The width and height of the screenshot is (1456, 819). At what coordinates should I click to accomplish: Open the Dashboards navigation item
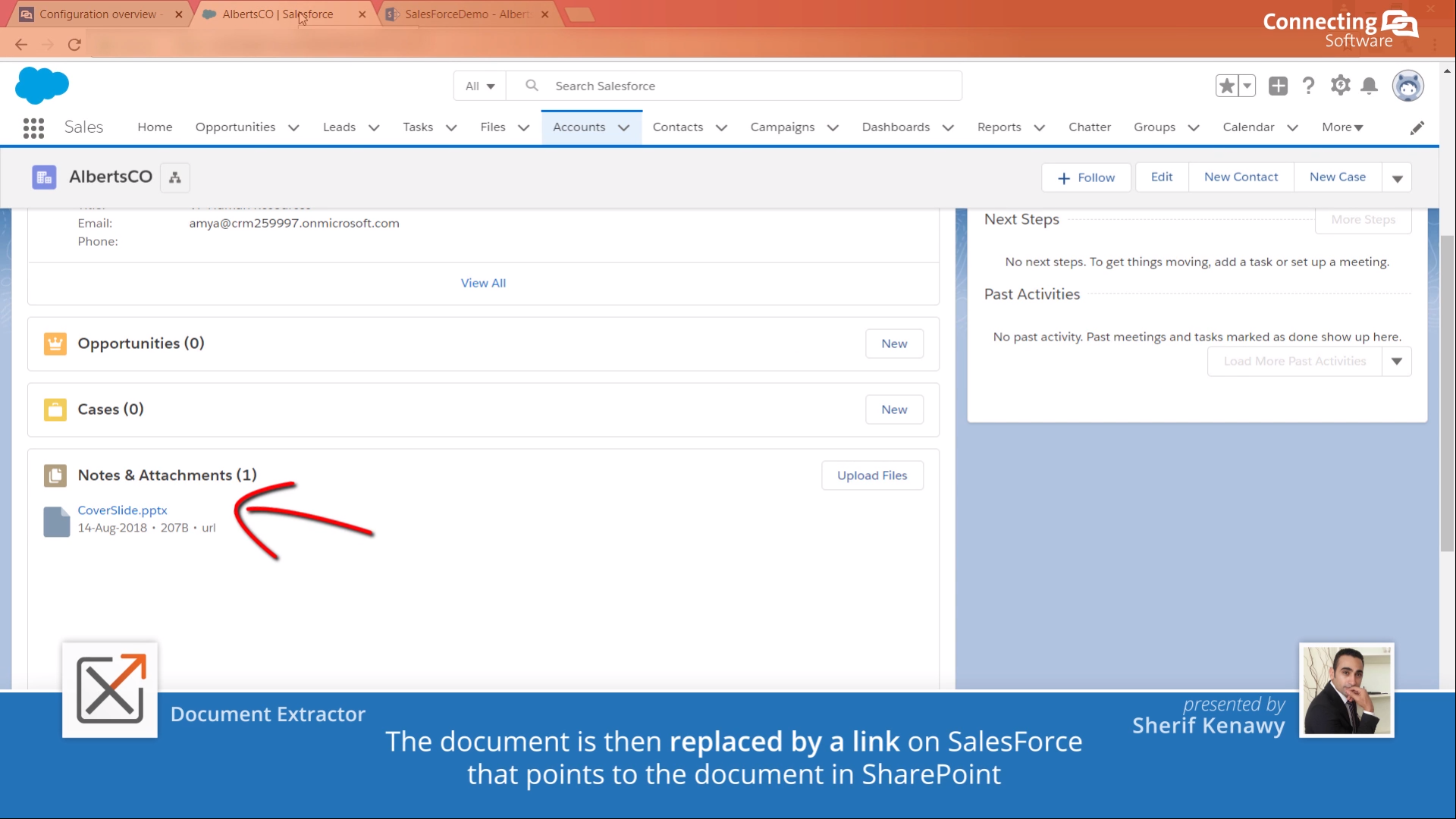[x=895, y=127]
